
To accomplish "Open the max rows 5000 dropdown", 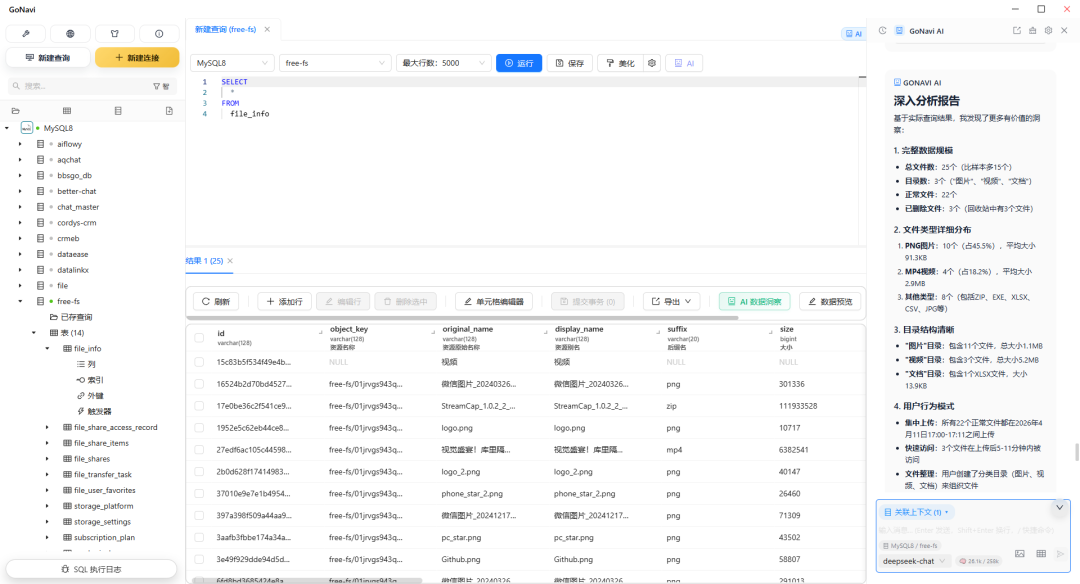I will tap(443, 63).
